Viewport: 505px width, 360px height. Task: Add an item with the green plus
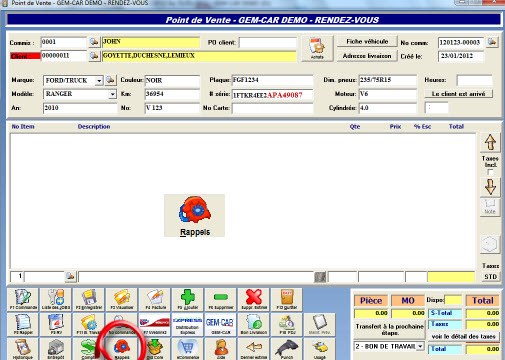pos(188,299)
